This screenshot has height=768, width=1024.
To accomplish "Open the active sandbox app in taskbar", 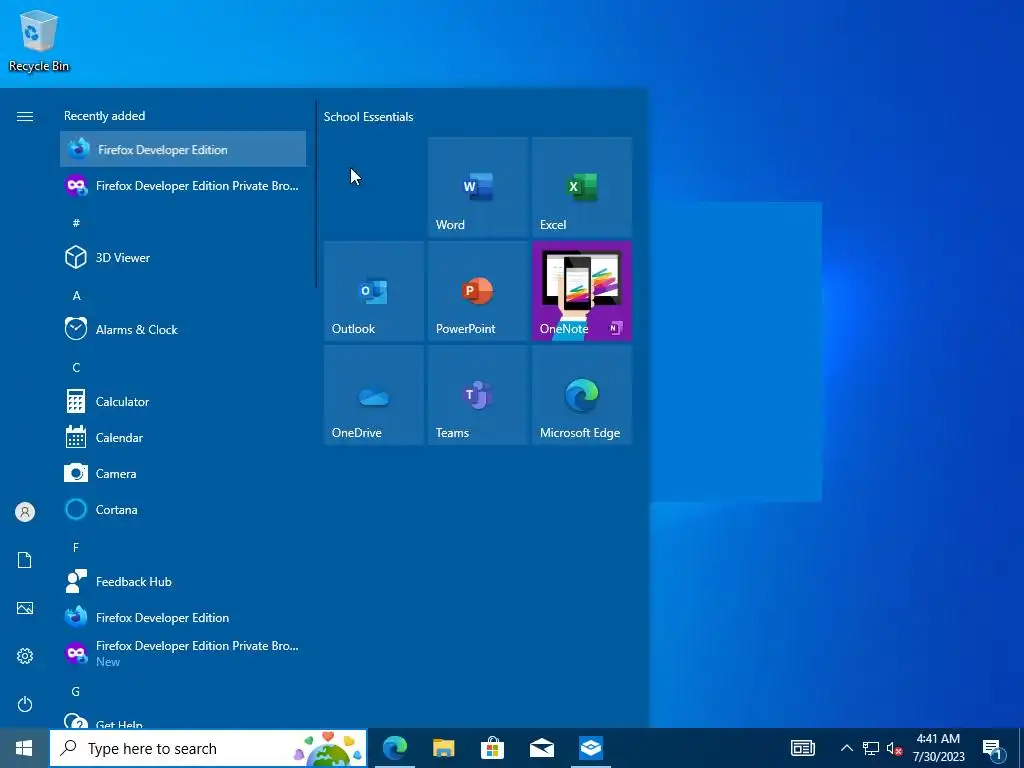I will (x=590, y=748).
